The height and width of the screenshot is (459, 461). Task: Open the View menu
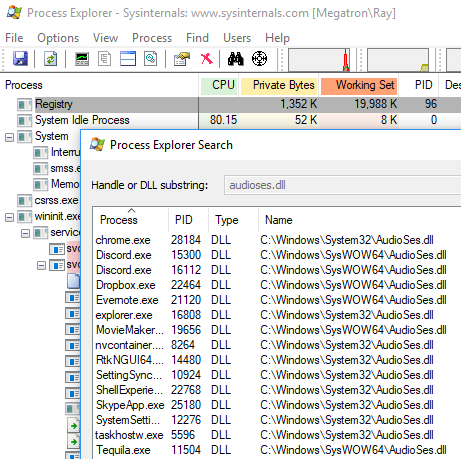(105, 38)
